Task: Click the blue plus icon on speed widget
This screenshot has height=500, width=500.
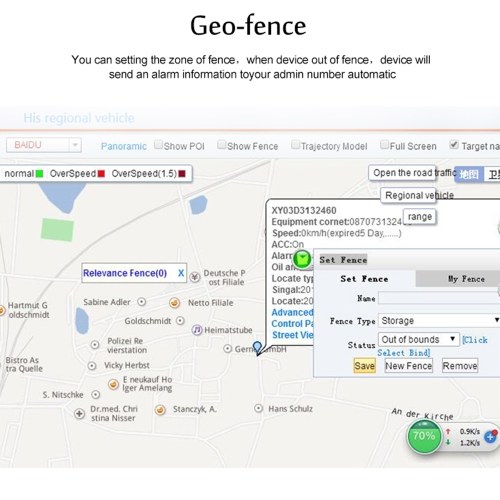Action: pos(491,437)
